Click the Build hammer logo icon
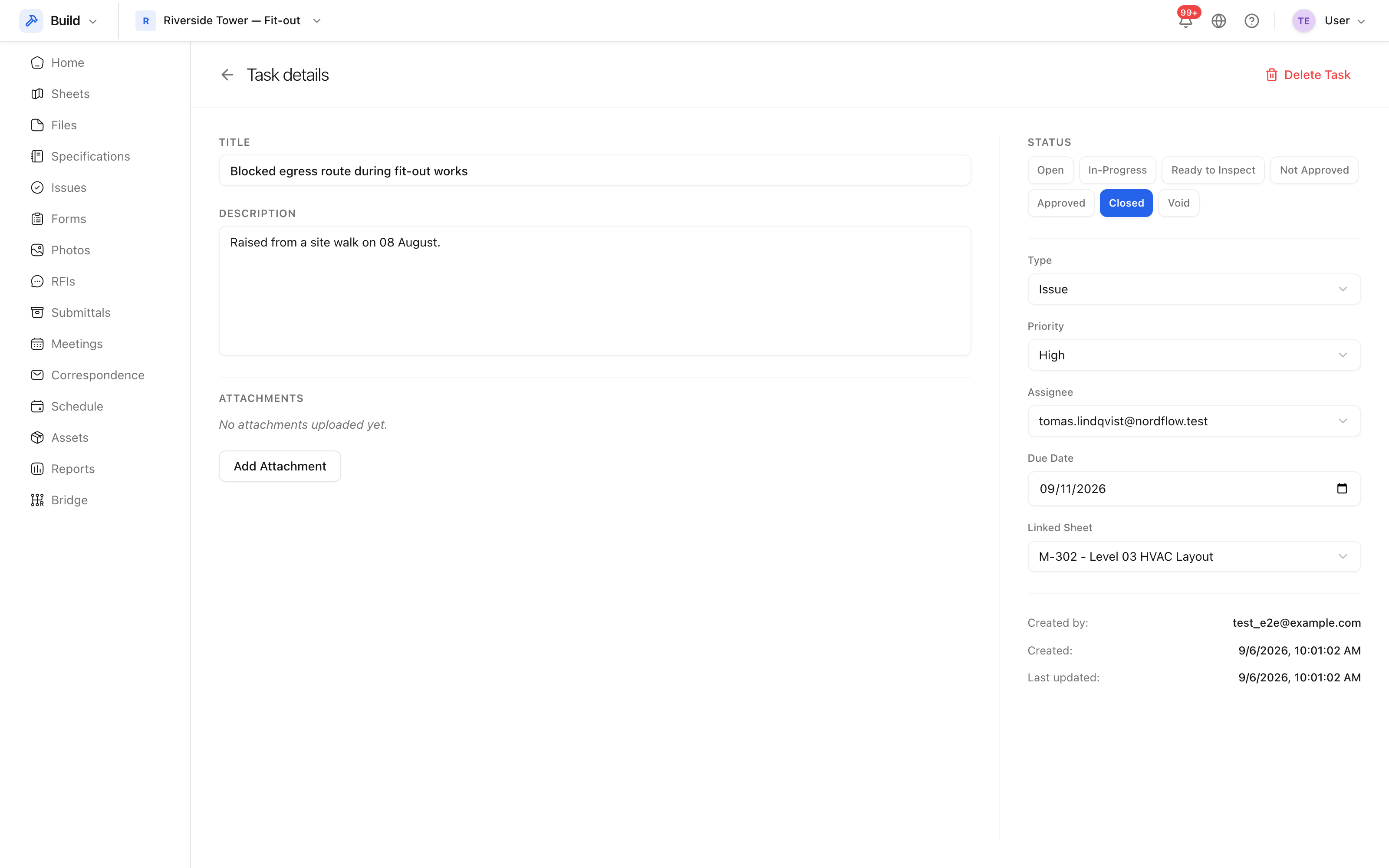Viewport: 1389px width, 868px height. click(32, 21)
